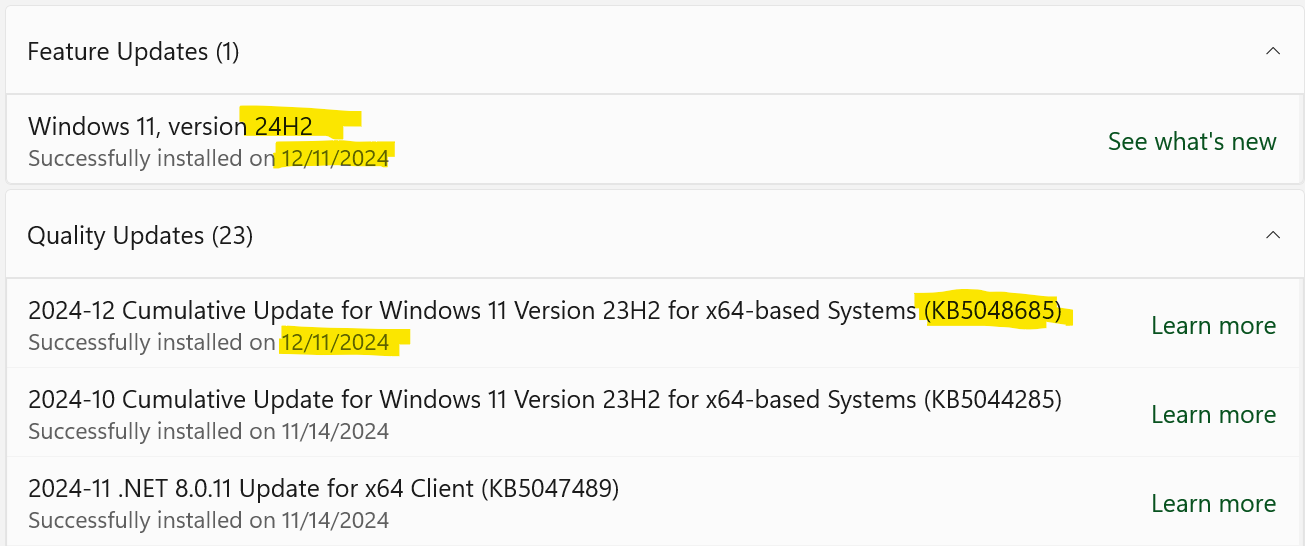Select the 2024-10 Cumulative Update title
The image size is (1305, 546).
click(x=472, y=400)
